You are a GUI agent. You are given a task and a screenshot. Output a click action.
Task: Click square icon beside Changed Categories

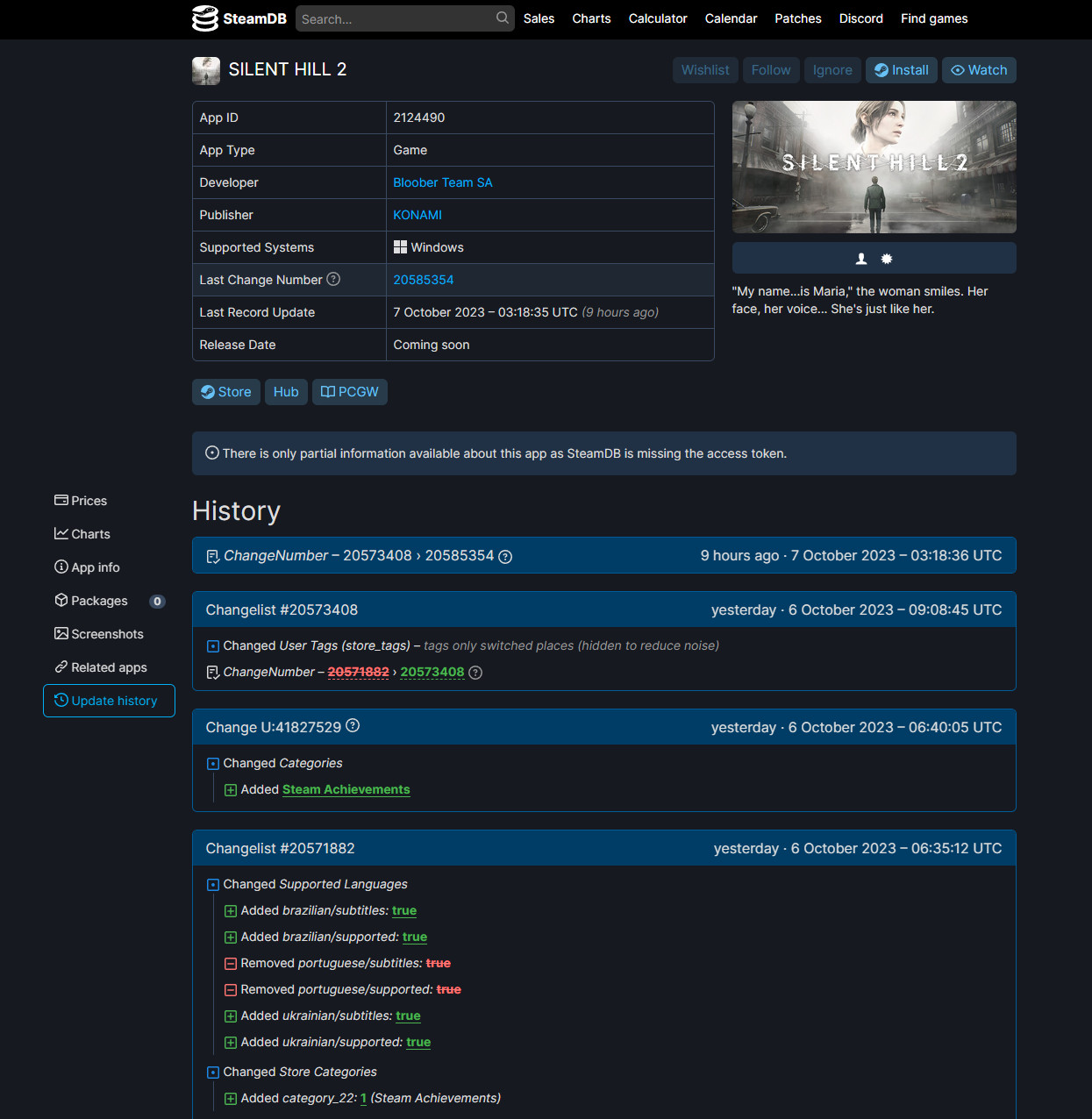(x=213, y=764)
